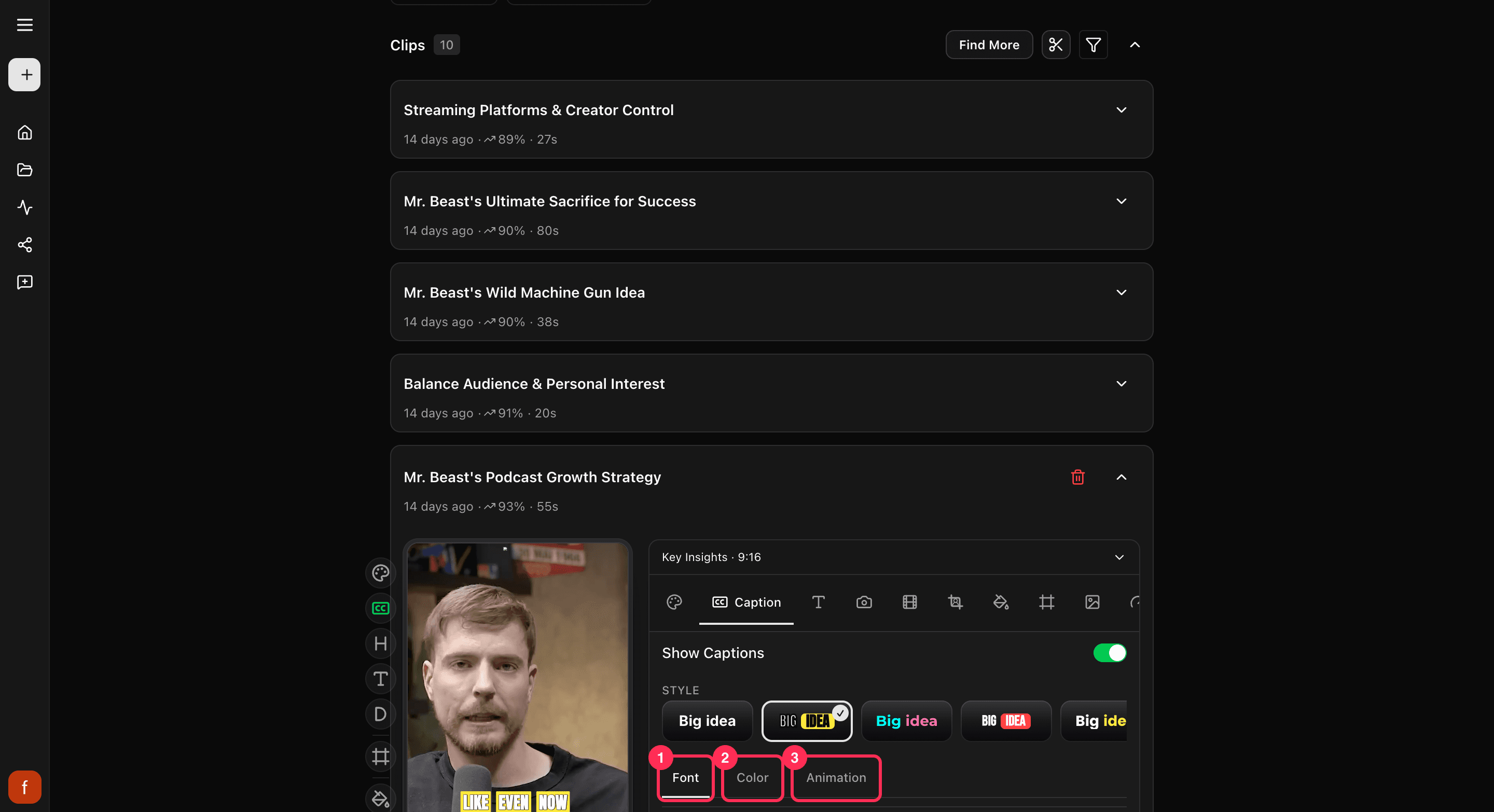Go to Home in the sidebar

coord(24,133)
